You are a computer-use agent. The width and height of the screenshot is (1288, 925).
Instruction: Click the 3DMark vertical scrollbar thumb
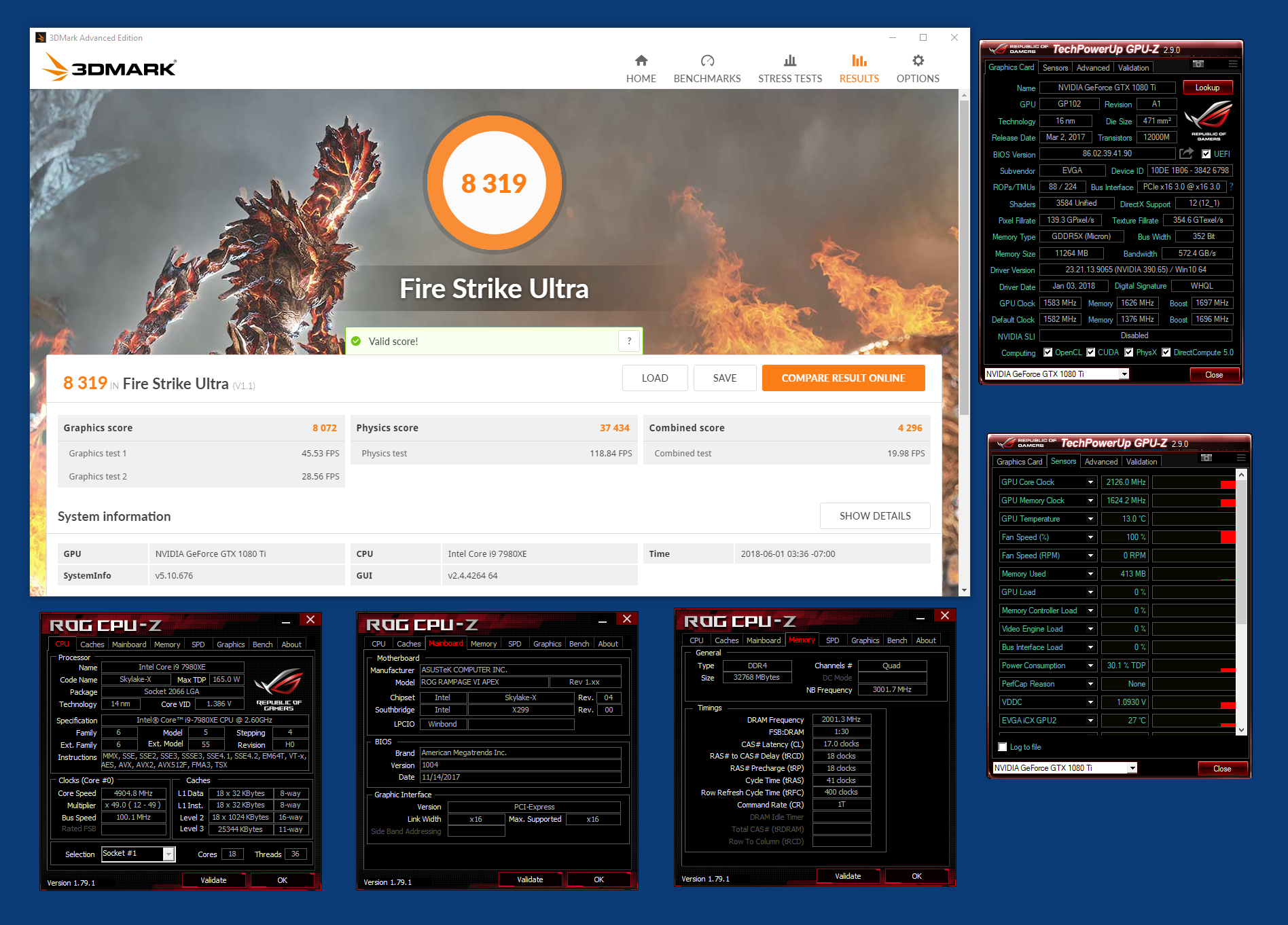tap(964, 258)
